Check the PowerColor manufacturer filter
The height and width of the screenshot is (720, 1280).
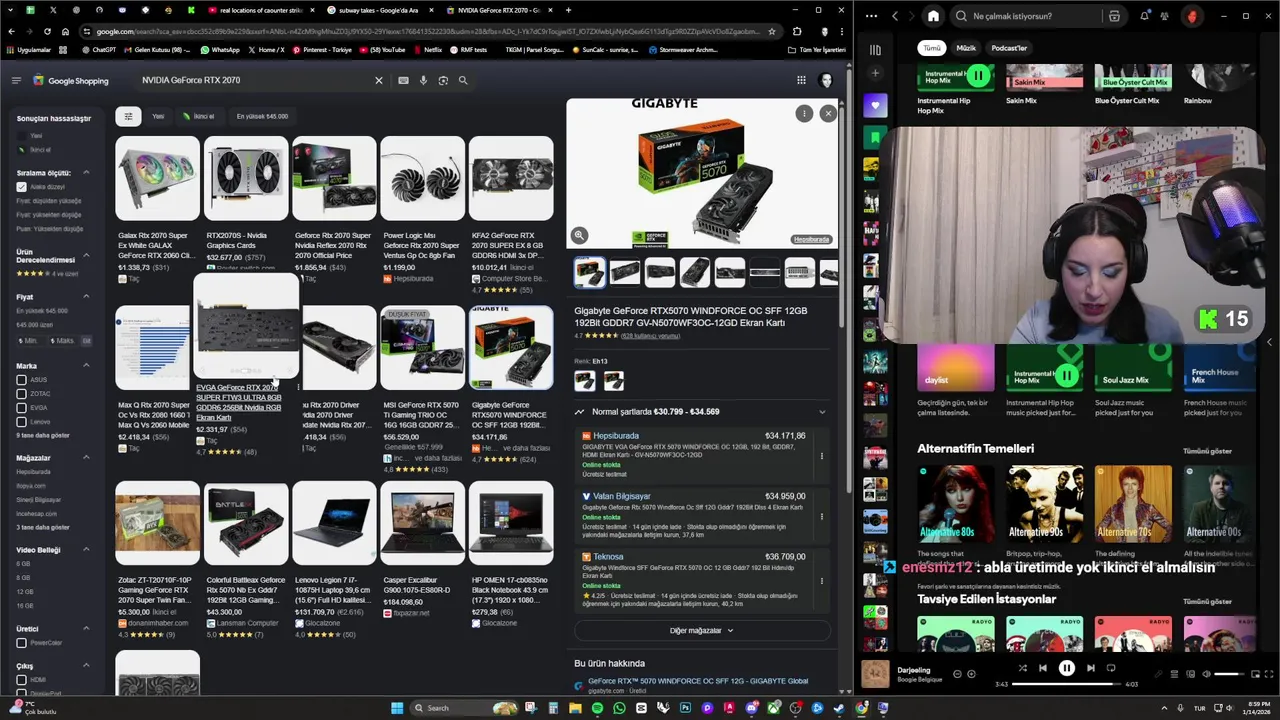pos(21,643)
